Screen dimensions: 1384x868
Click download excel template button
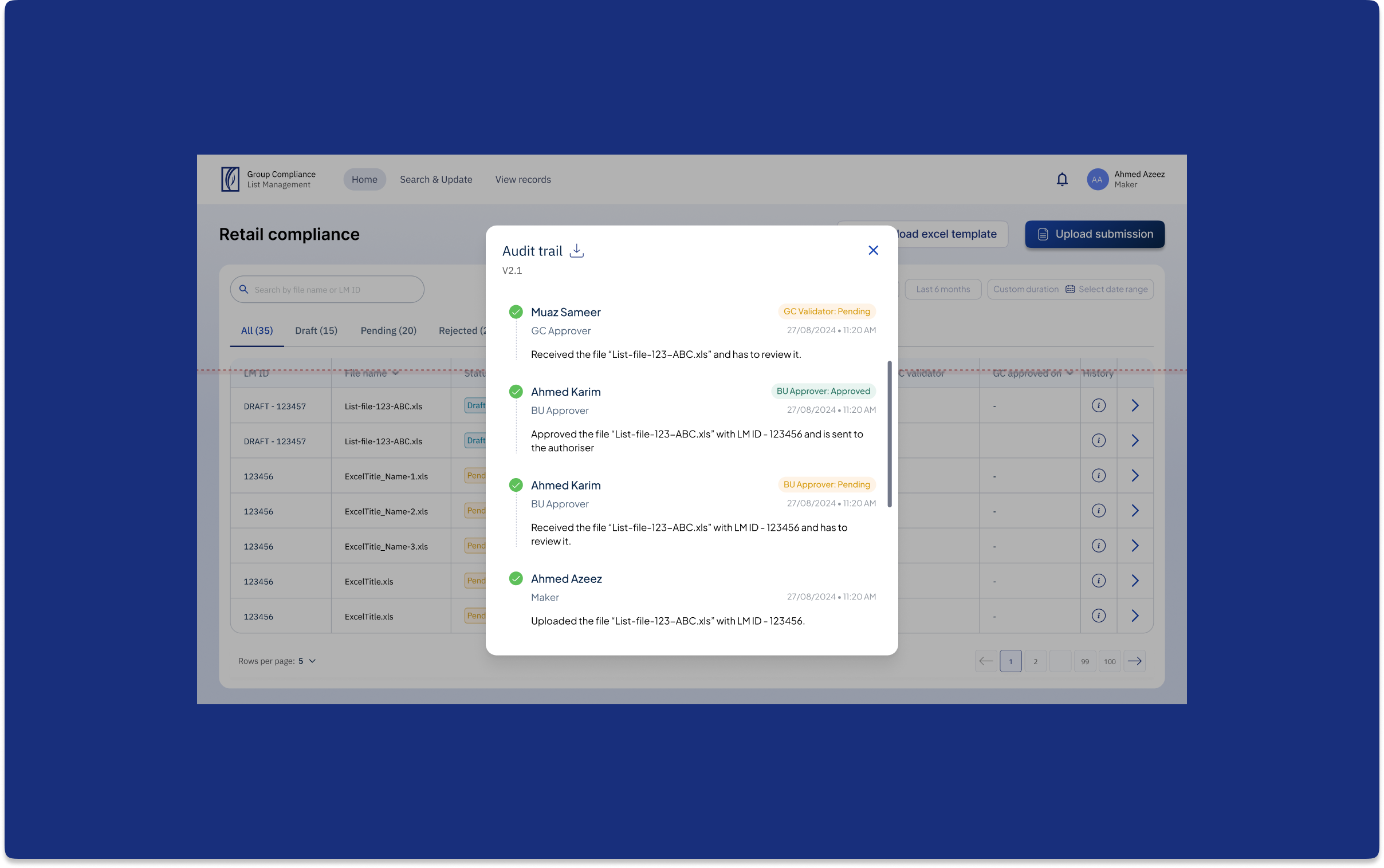coord(952,234)
